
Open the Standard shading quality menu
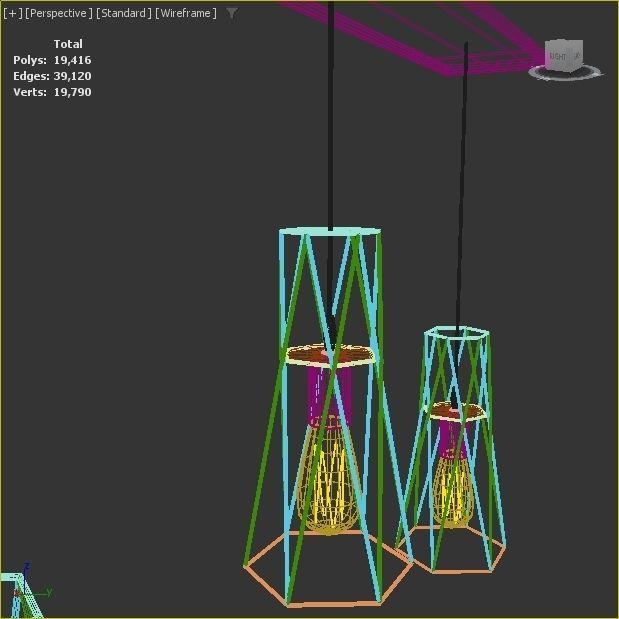[x=124, y=13]
